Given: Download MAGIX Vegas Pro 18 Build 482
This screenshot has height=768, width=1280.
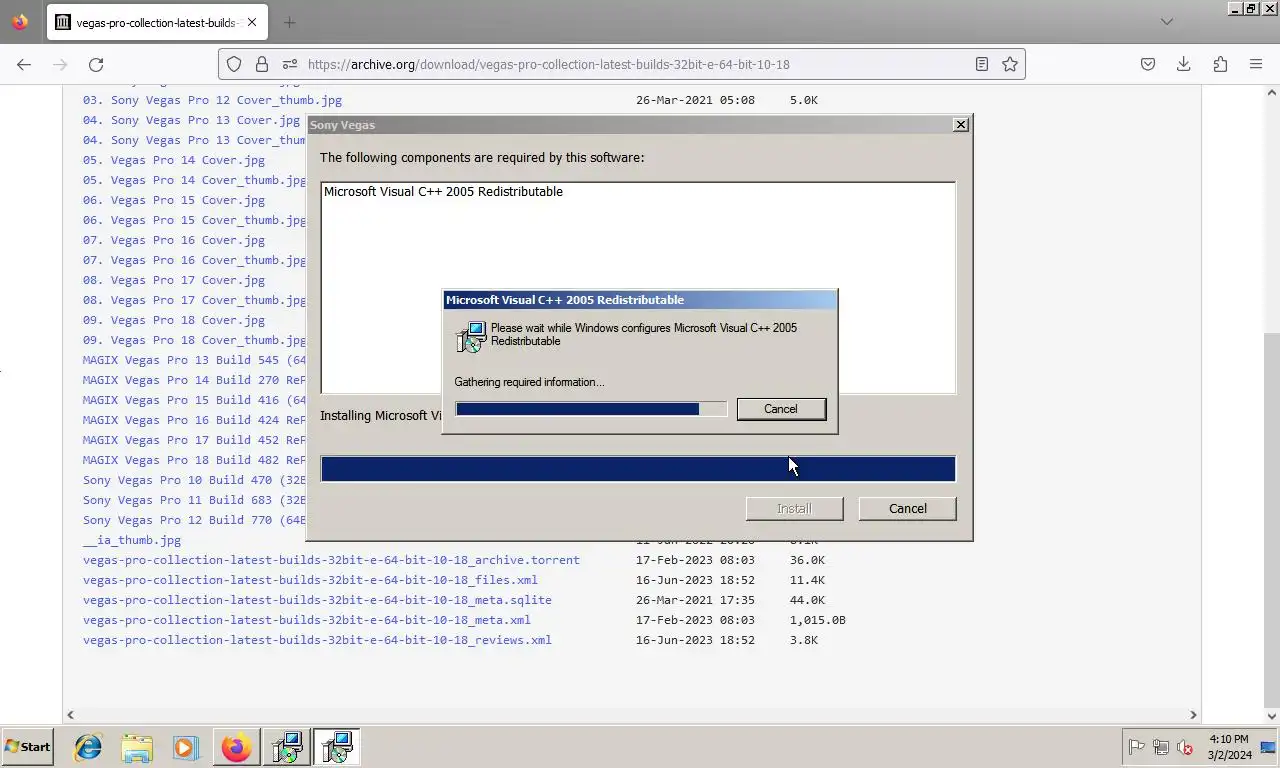Looking at the screenshot, I should click(194, 460).
